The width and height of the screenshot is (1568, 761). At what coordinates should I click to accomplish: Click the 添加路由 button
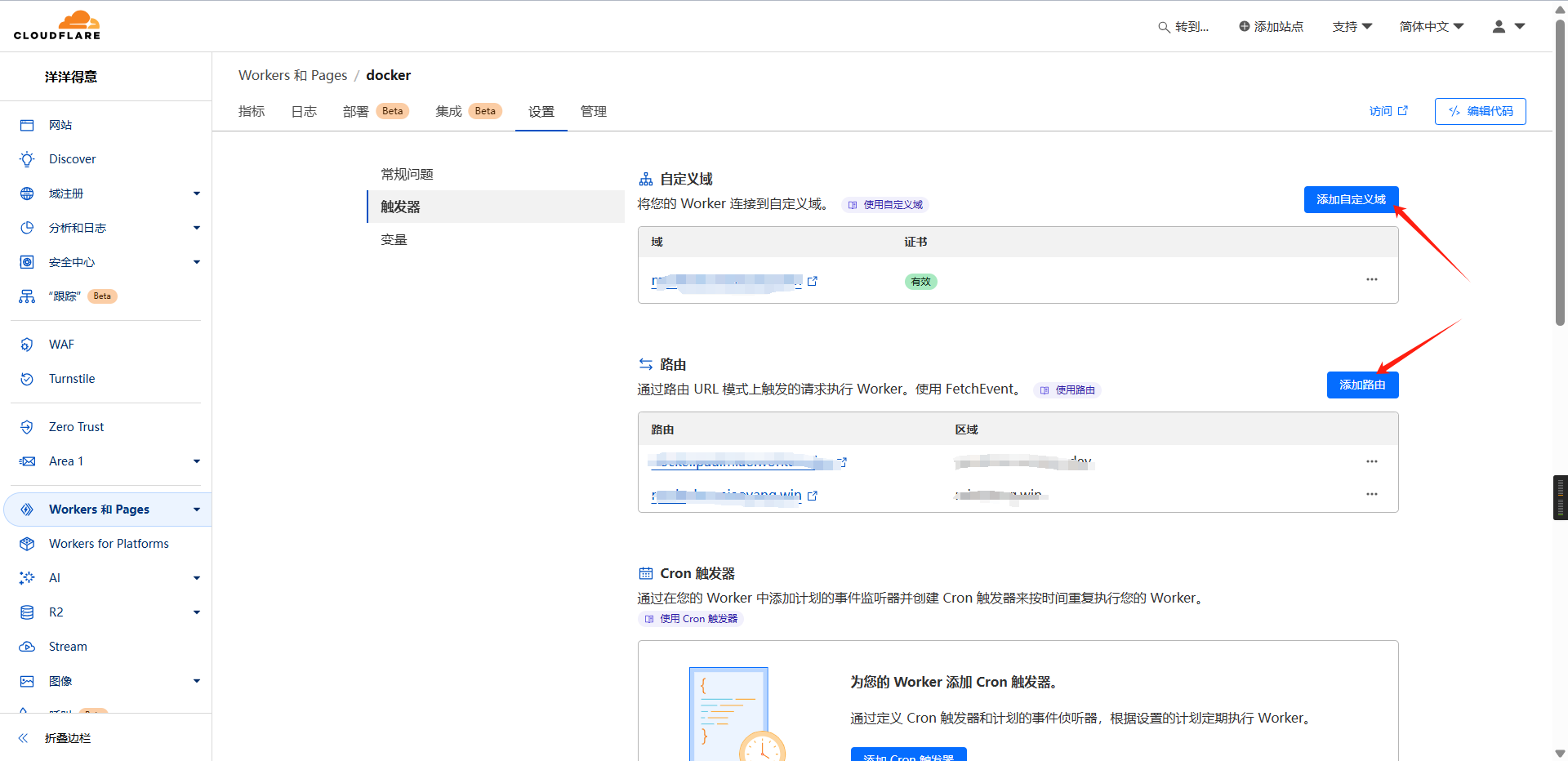tap(1362, 385)
